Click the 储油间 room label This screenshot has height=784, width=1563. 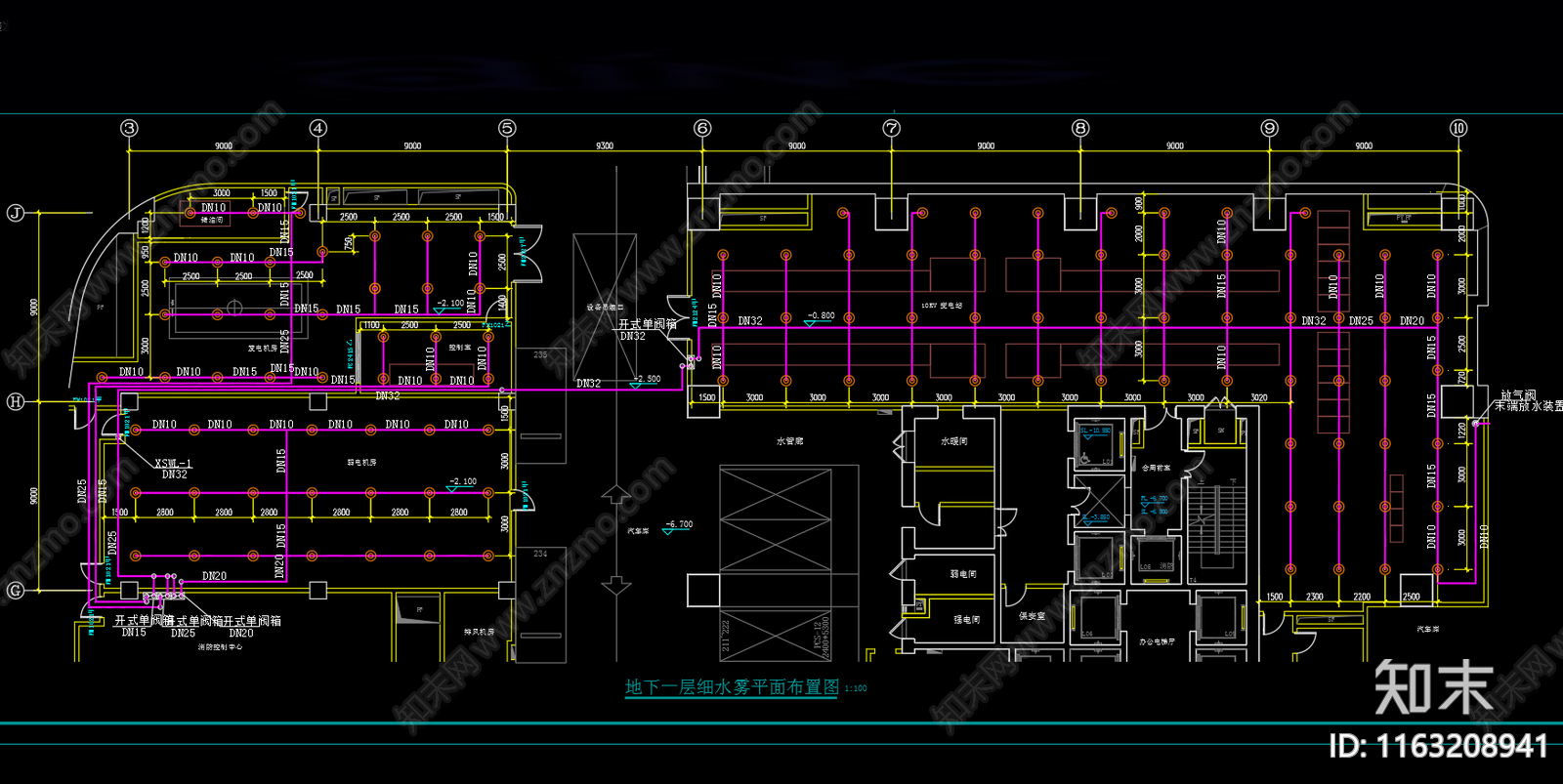coord(212,221)
